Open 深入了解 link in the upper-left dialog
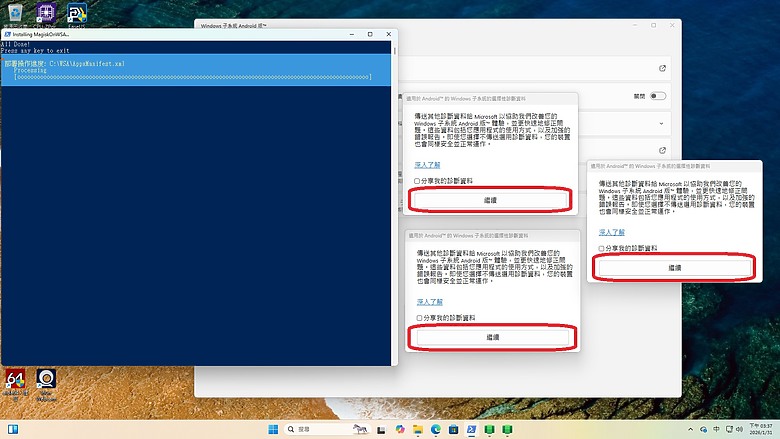This screenshot has width=780, height=439. pyautogui.click(x=427, y=165)
